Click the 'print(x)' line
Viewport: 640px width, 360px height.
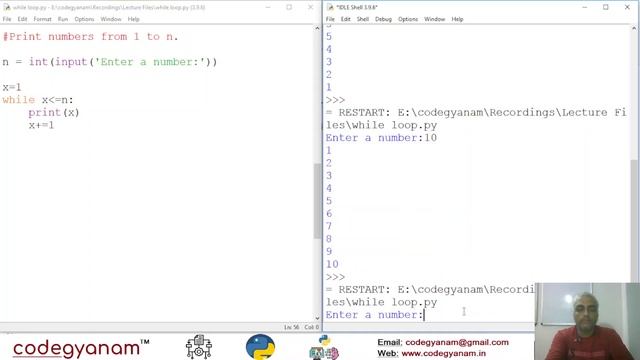pos(54,113)
